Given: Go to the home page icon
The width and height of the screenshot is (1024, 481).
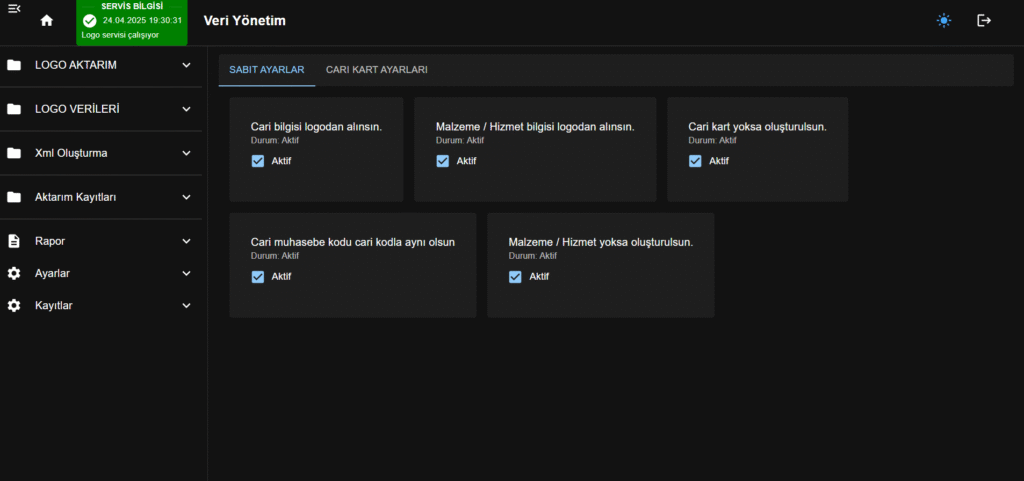Looking at the screenshot, I should (46, 21).
